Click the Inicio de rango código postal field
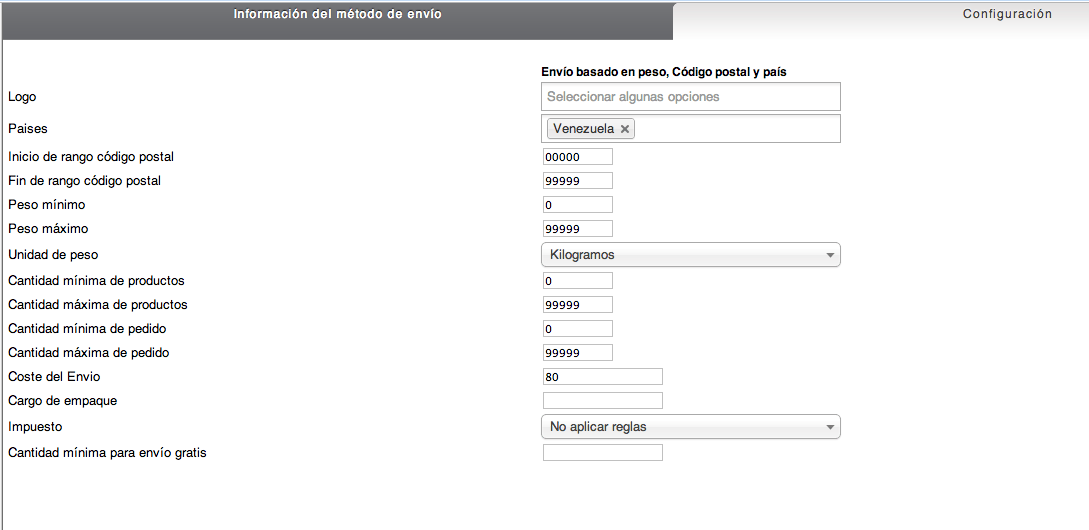This screenshot has width=1089, height=530. click(578, 157)
